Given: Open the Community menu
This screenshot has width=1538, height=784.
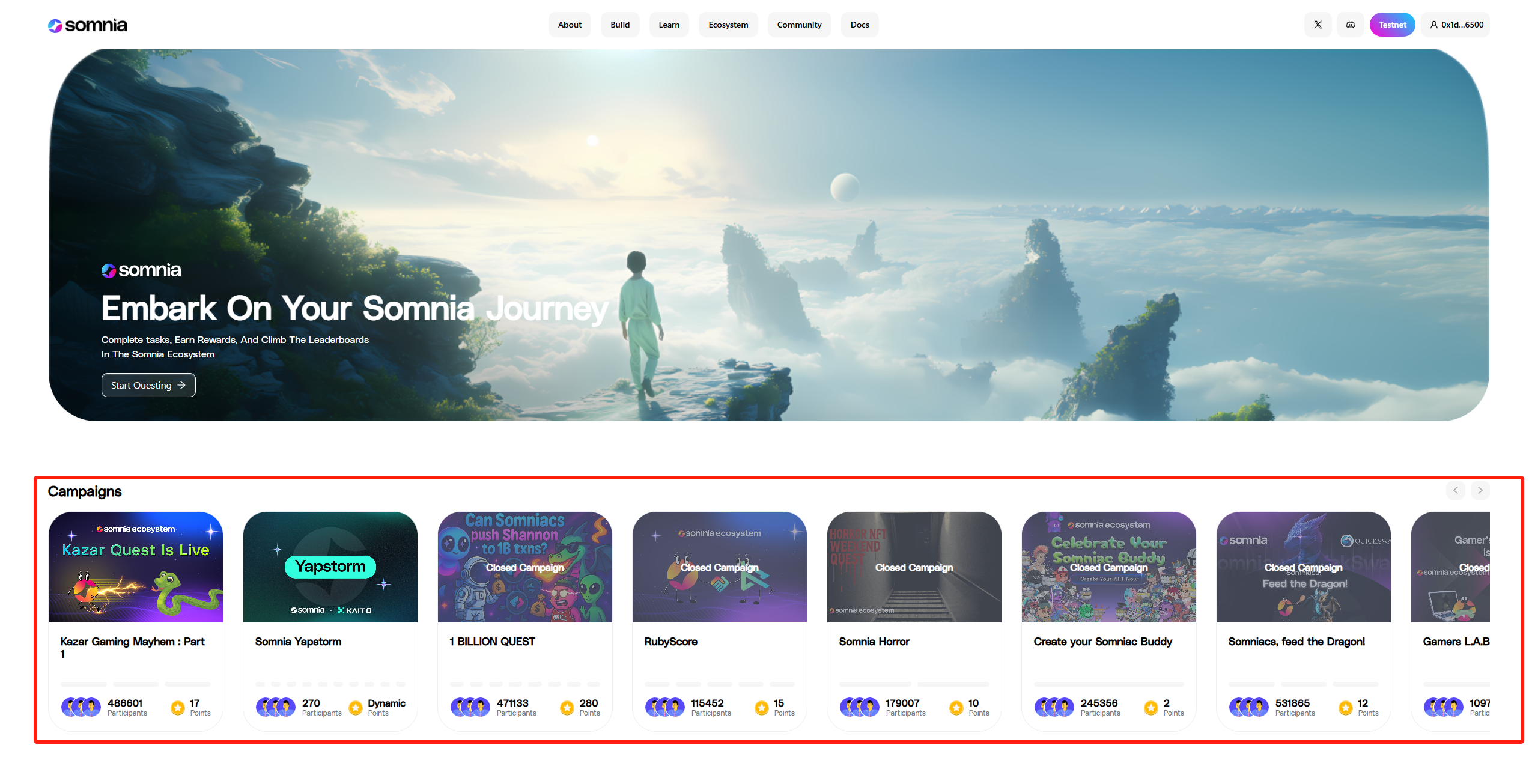Looking at the screenshot, I should pos(799,25).
